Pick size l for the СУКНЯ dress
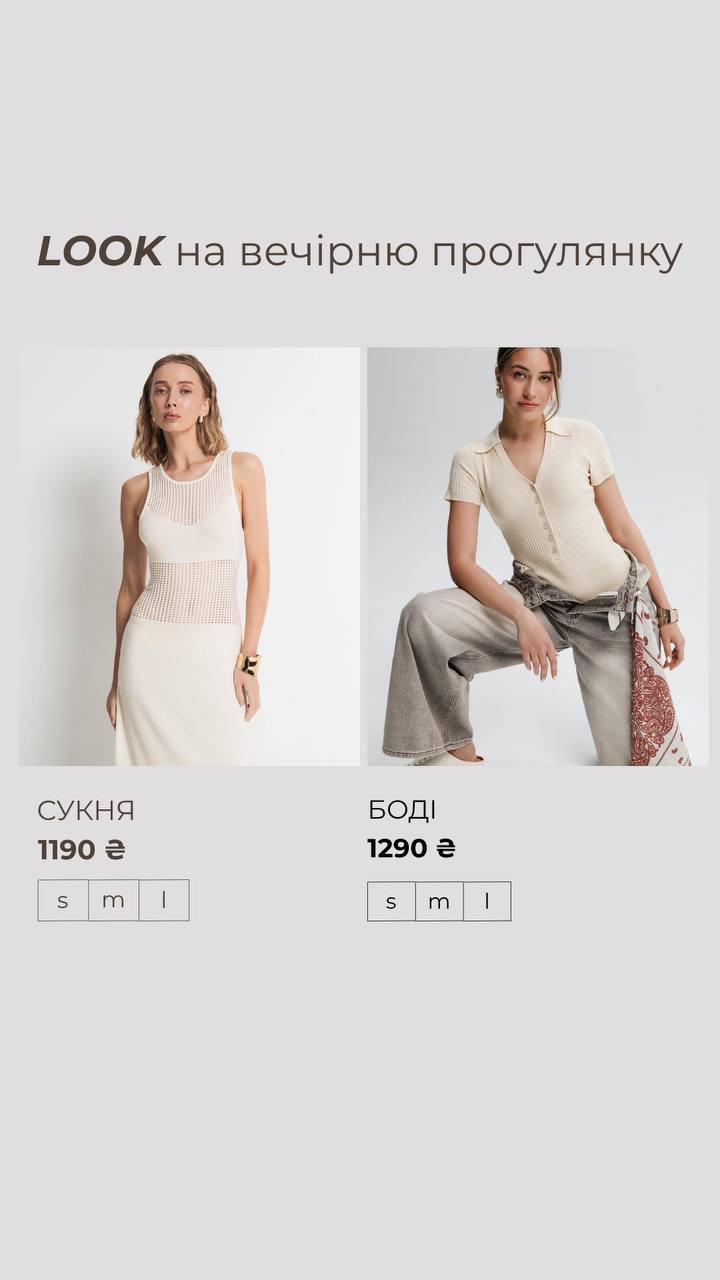 point(164,900)
